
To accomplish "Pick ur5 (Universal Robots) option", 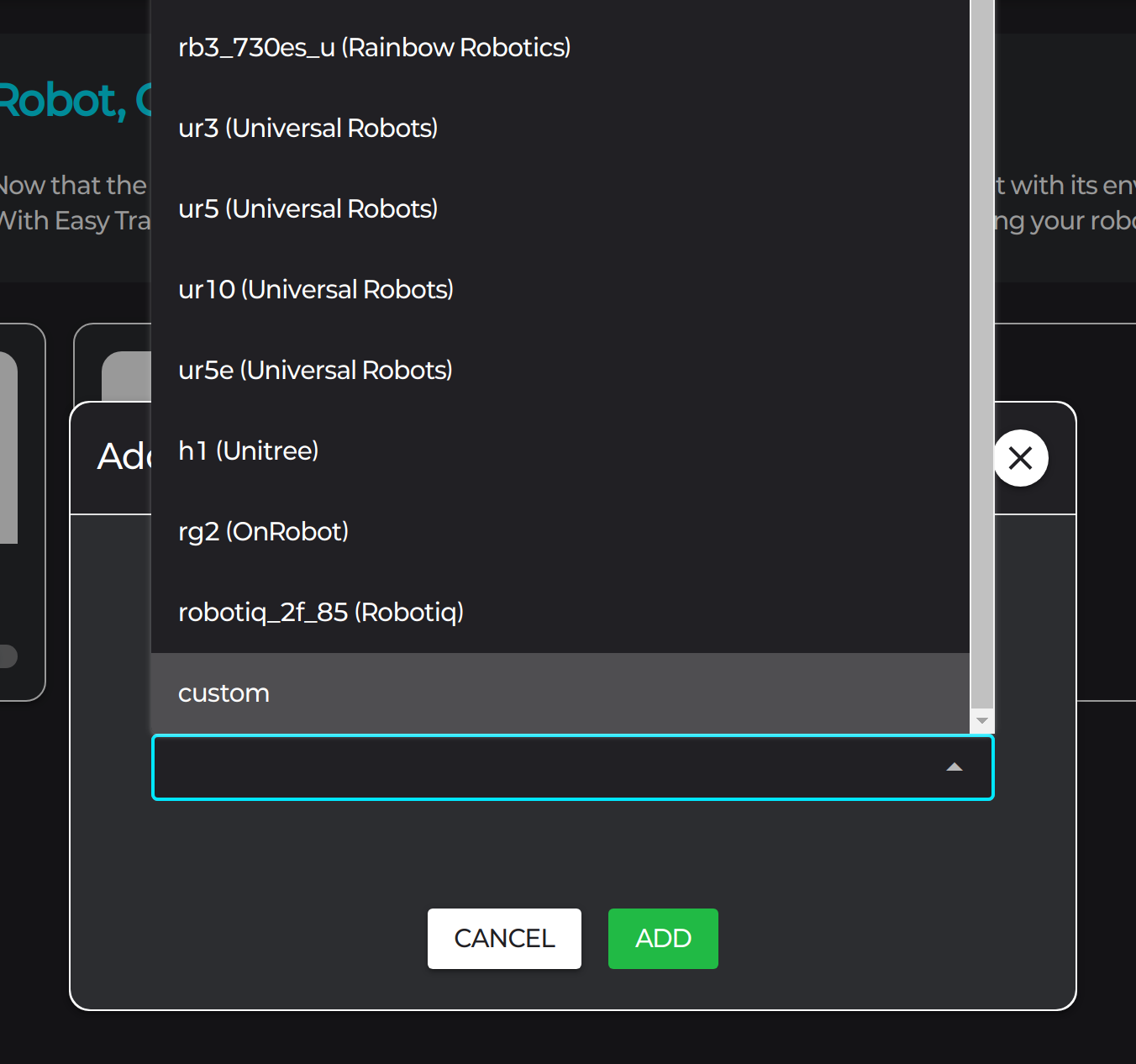I will point(308,209).
